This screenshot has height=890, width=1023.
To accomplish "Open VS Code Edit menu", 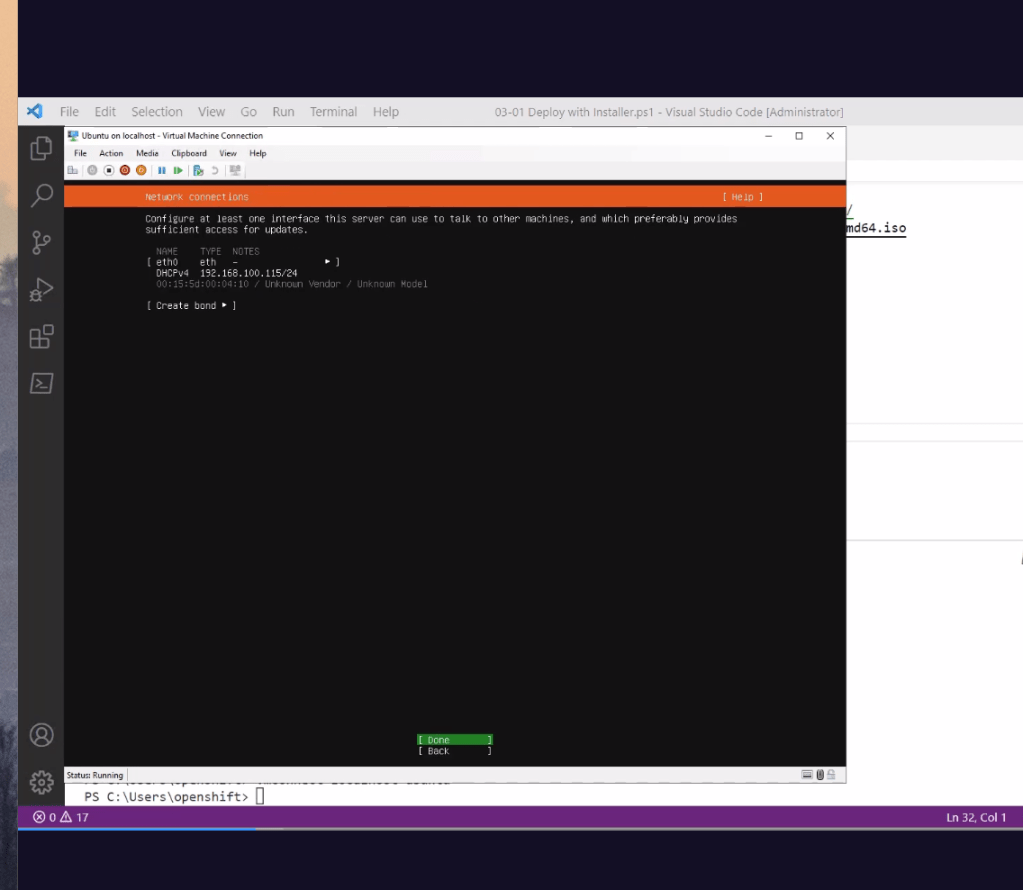I will 105,112.
